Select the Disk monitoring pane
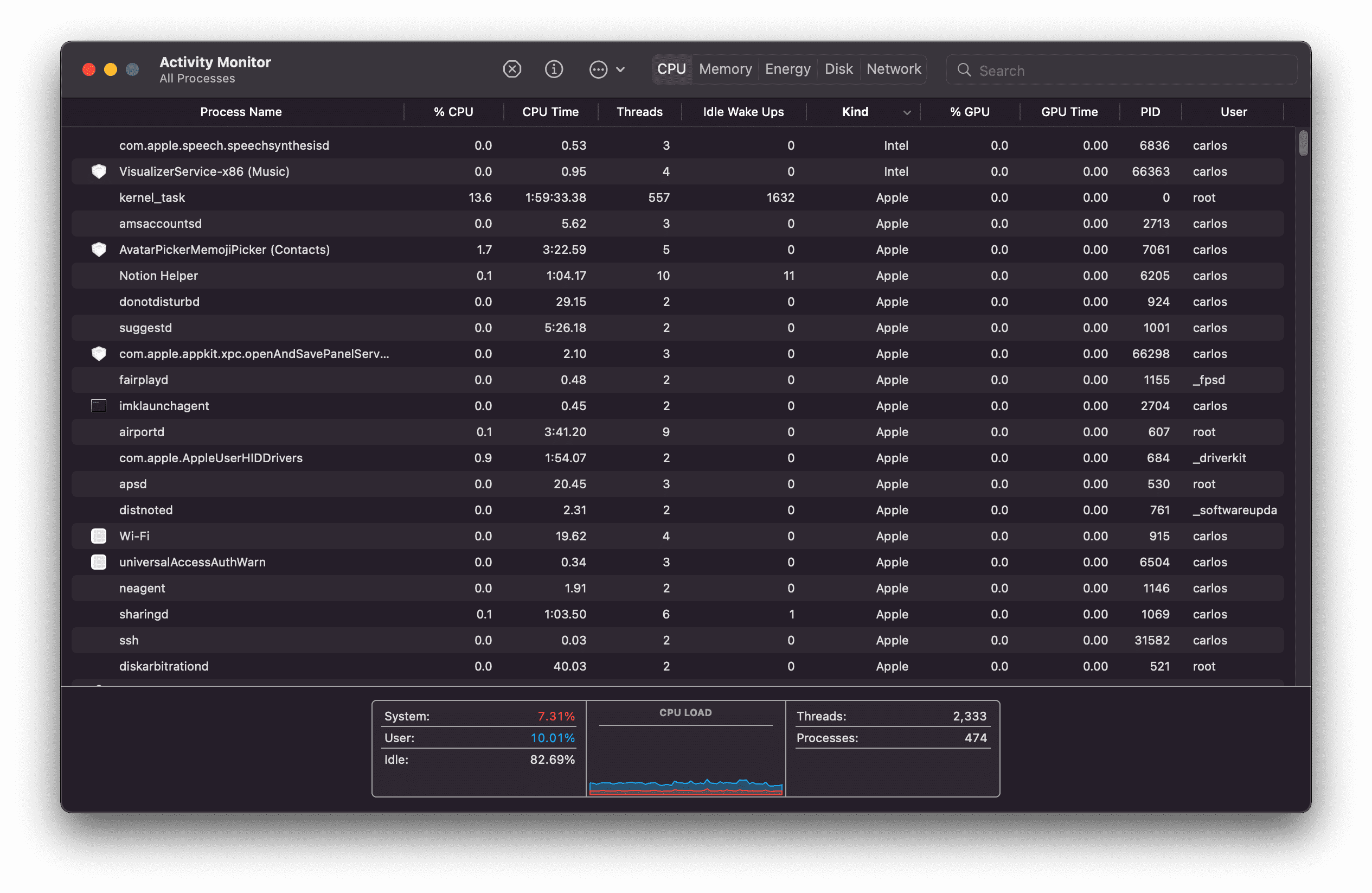 click(x=839, y=69)
